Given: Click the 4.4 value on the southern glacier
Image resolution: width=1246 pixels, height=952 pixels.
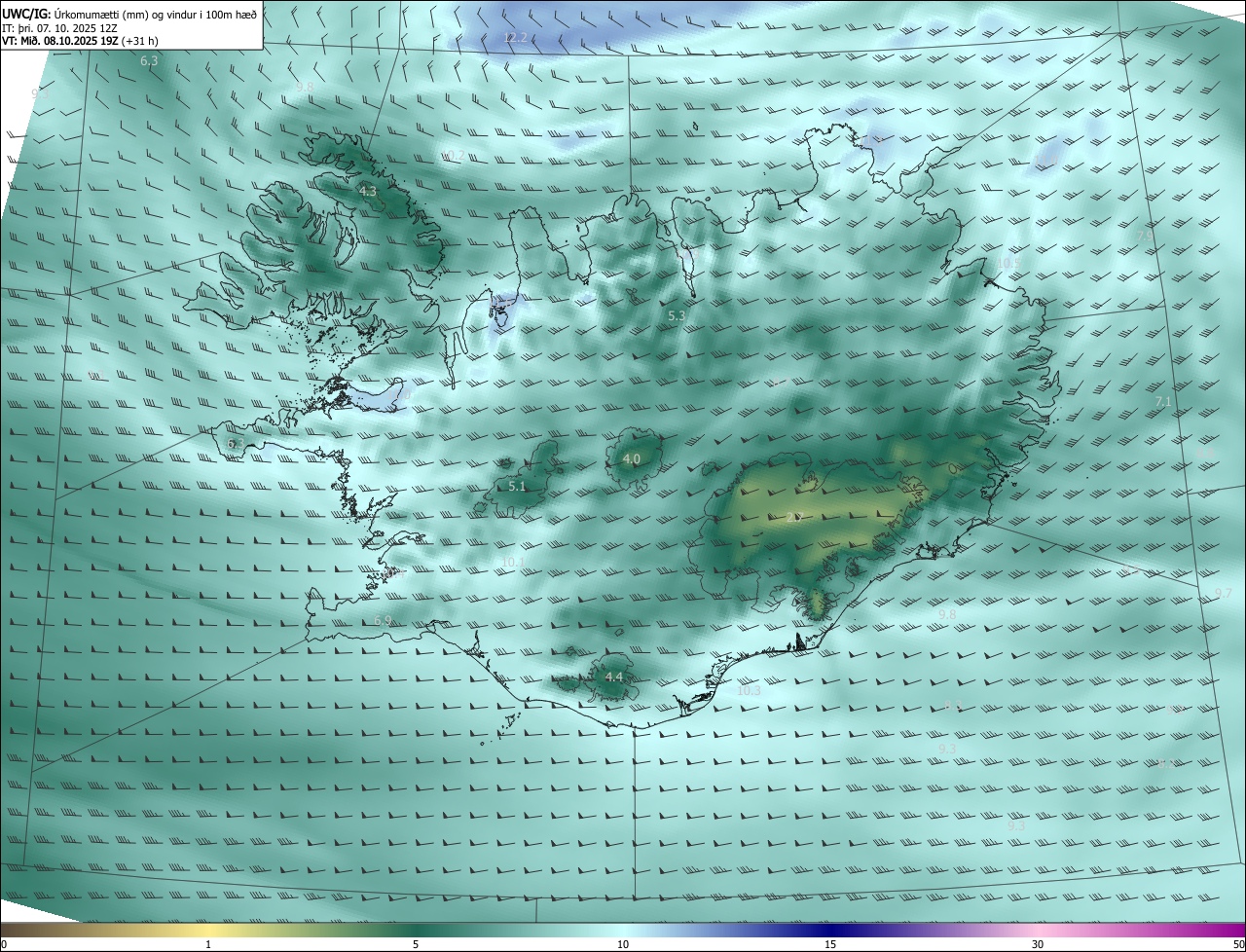Looking at the screenshot, I should pyautogui.click(x=614, y=677).
